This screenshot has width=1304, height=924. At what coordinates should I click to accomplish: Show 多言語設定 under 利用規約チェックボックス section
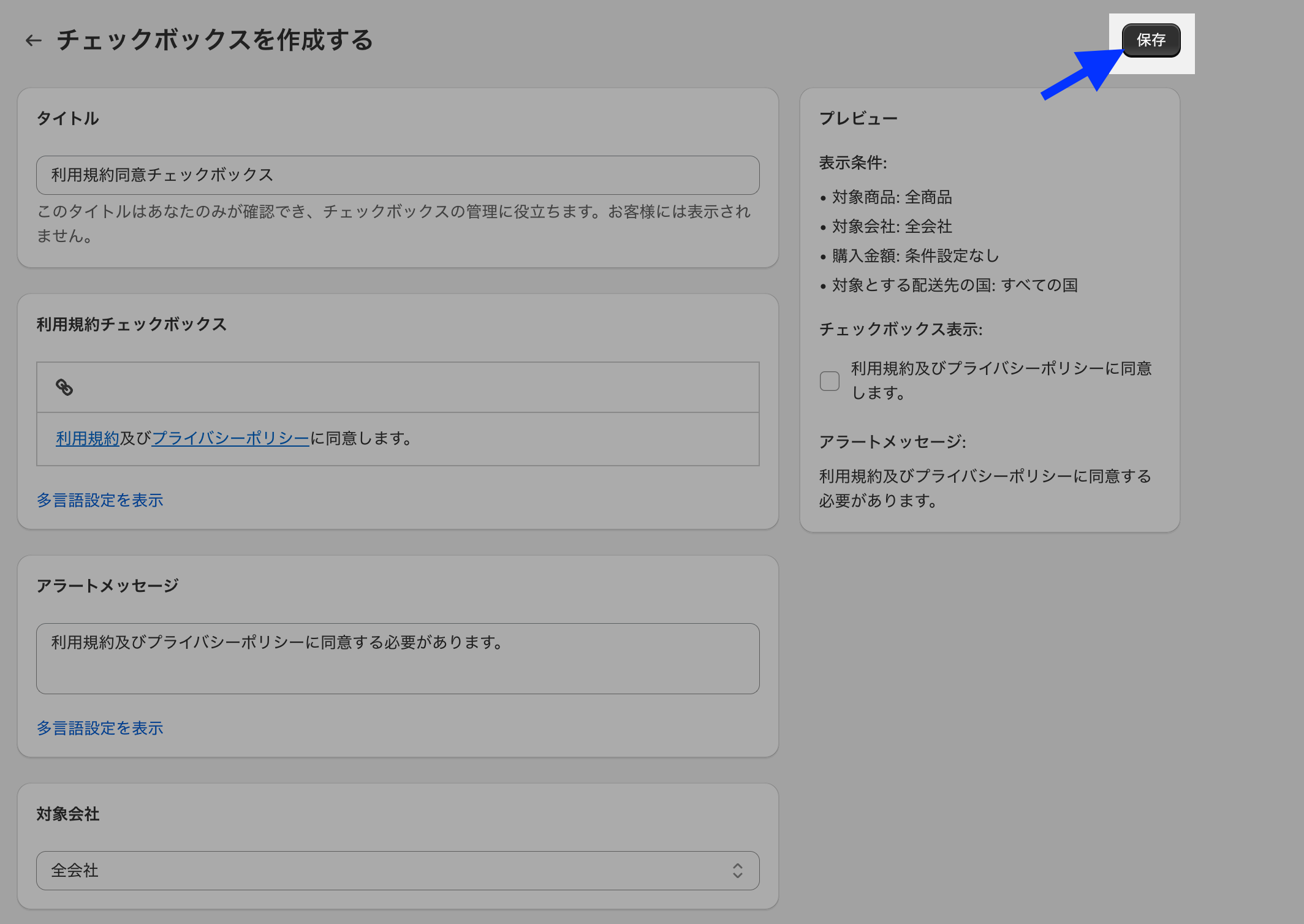(x=100, y=500)
